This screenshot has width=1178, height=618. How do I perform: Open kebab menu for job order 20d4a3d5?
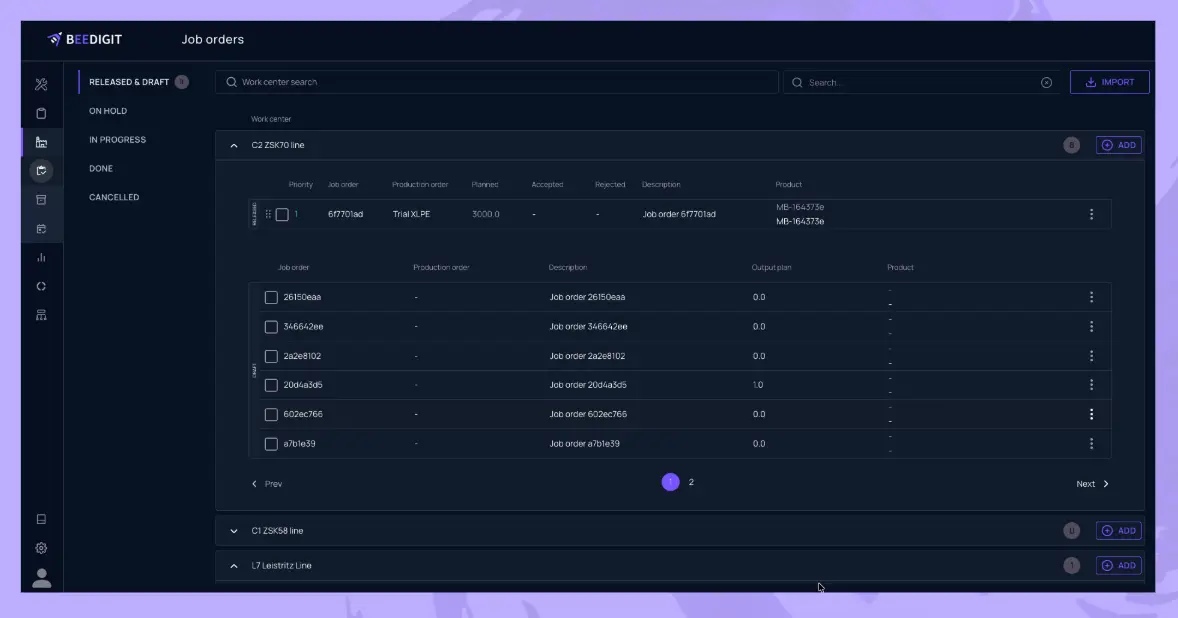tap(1092, 384)
